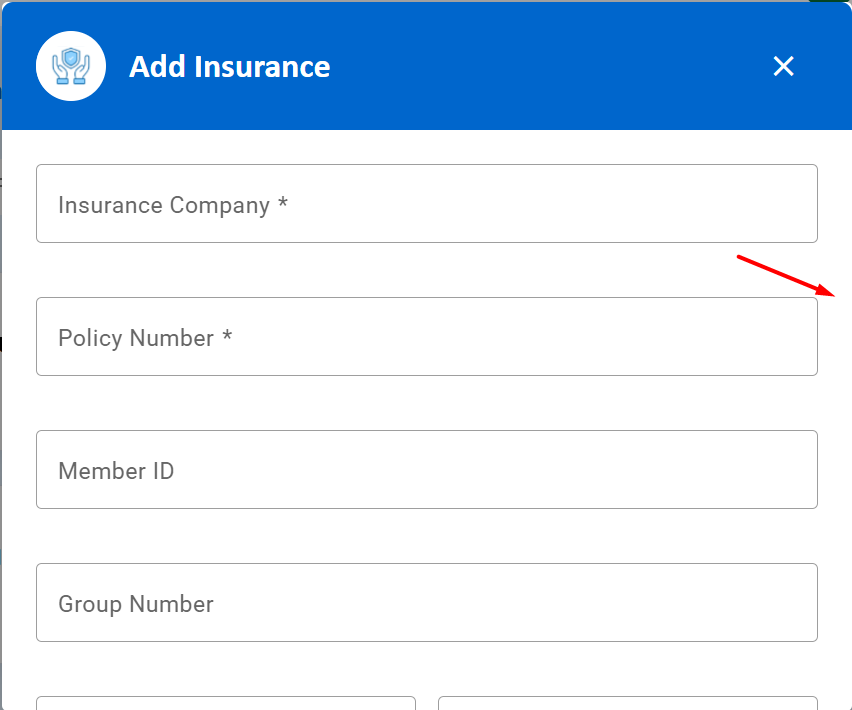Image resolution: width=852 pixels, height=710 pixels.
Task: Click the Add Insurance title text
Action: click(x=229, y=67)
